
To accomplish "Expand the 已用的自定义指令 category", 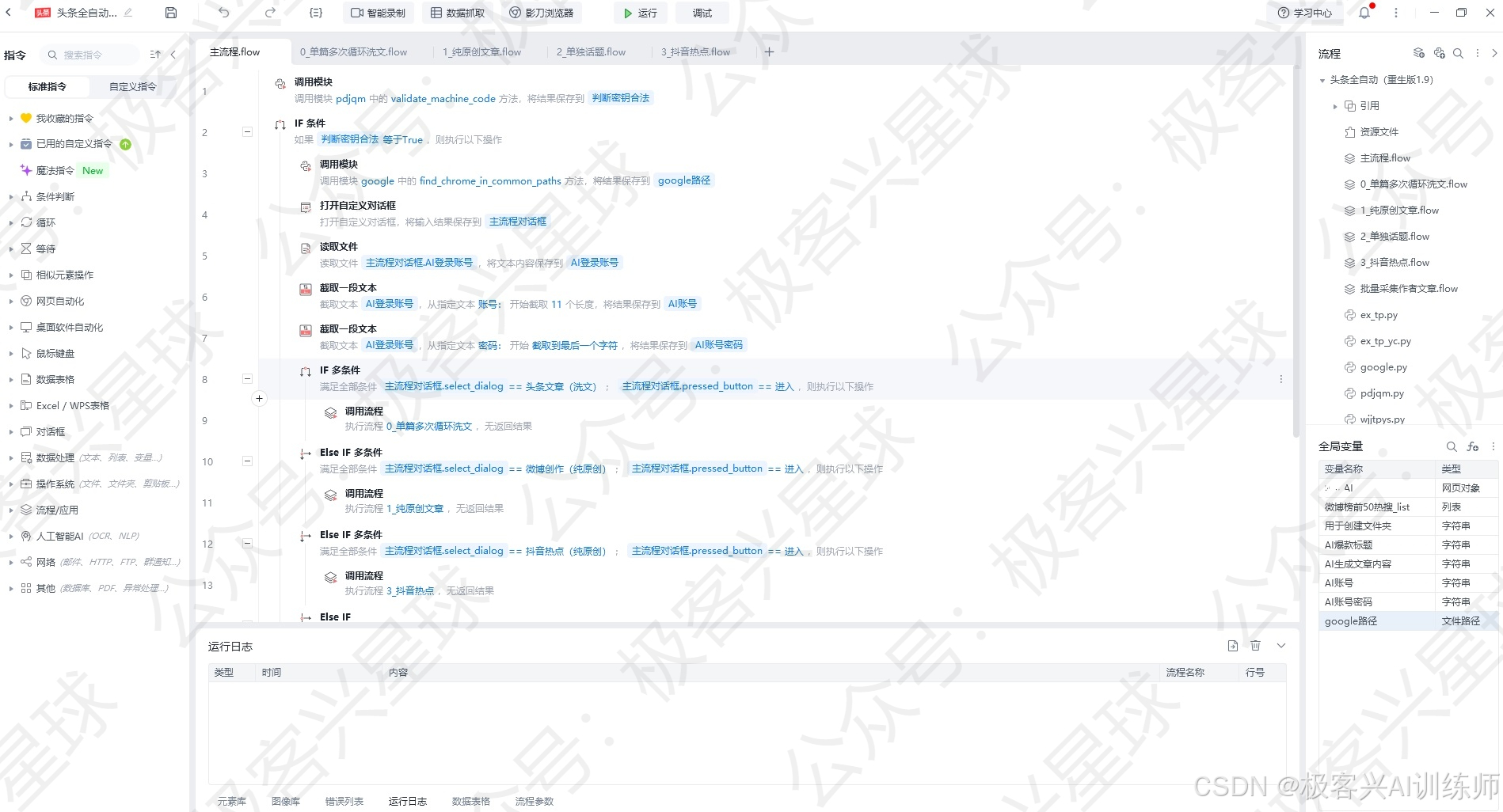I will coord(11,144).
